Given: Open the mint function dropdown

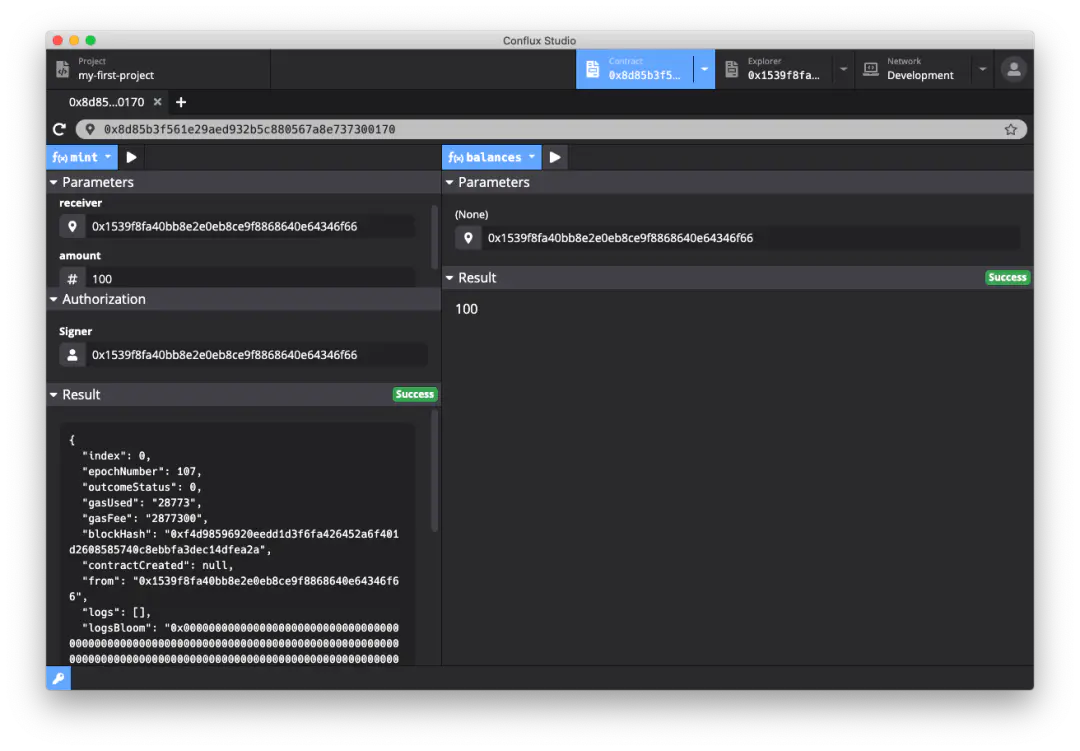Looking at the screenshot, I should pos(82,157).
